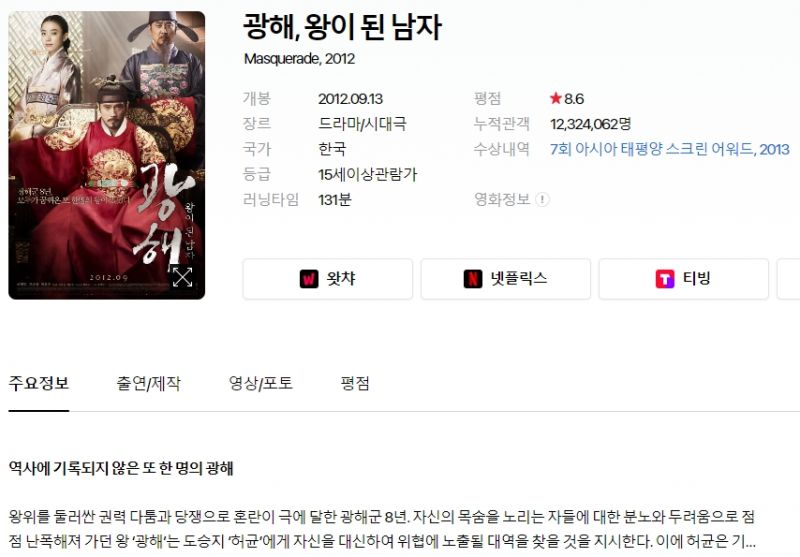Click the red rating star icon
This screenshot has width=800, height=557.
click(556, 98)
